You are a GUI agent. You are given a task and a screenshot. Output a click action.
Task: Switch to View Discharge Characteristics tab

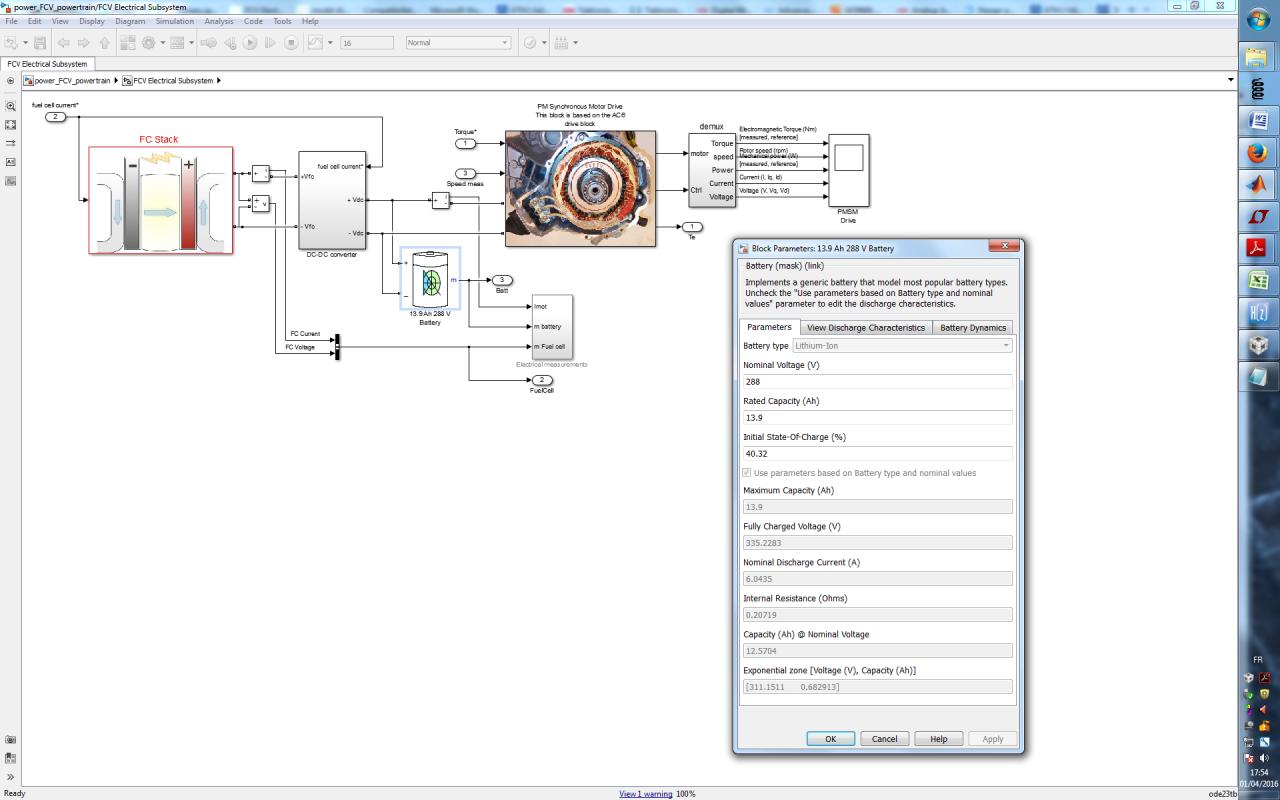(865, 328)
